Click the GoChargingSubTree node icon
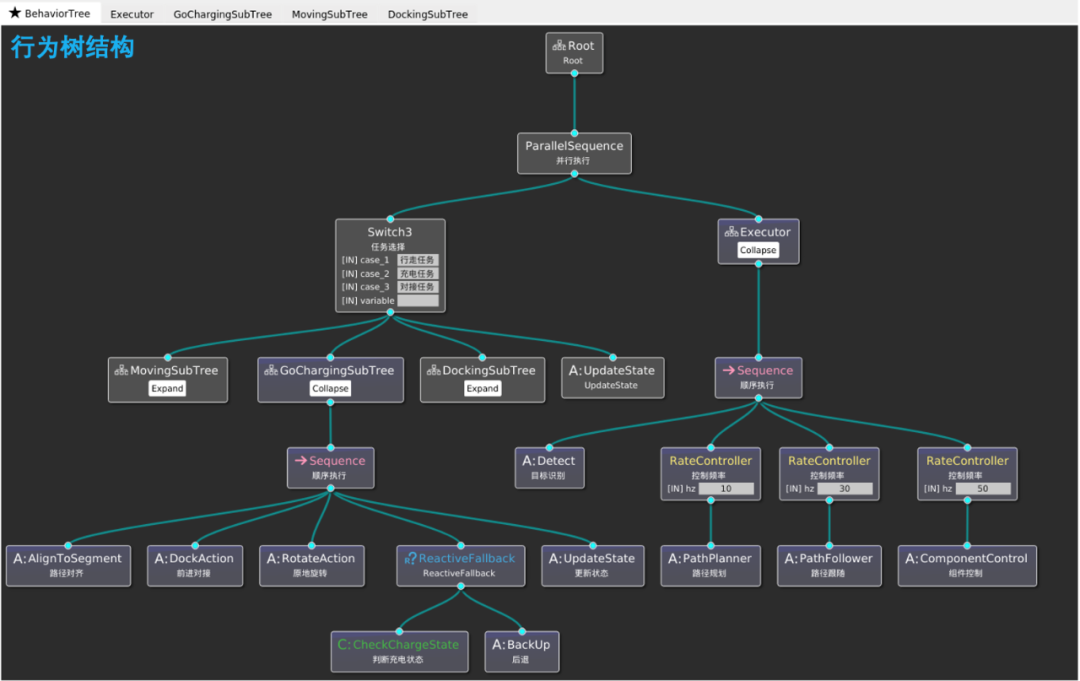 [x=271, y=370]
